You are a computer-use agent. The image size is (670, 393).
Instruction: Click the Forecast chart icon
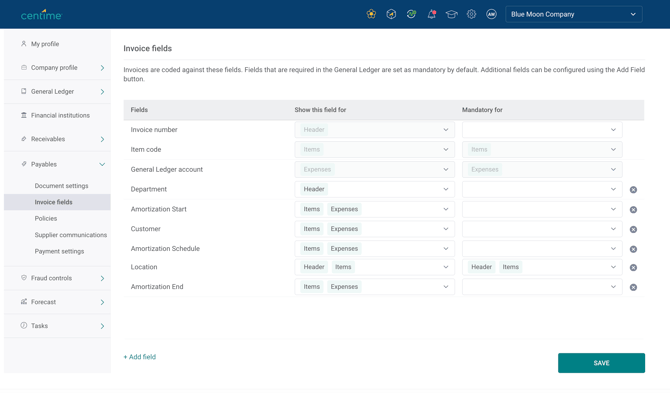click(24, 302)
